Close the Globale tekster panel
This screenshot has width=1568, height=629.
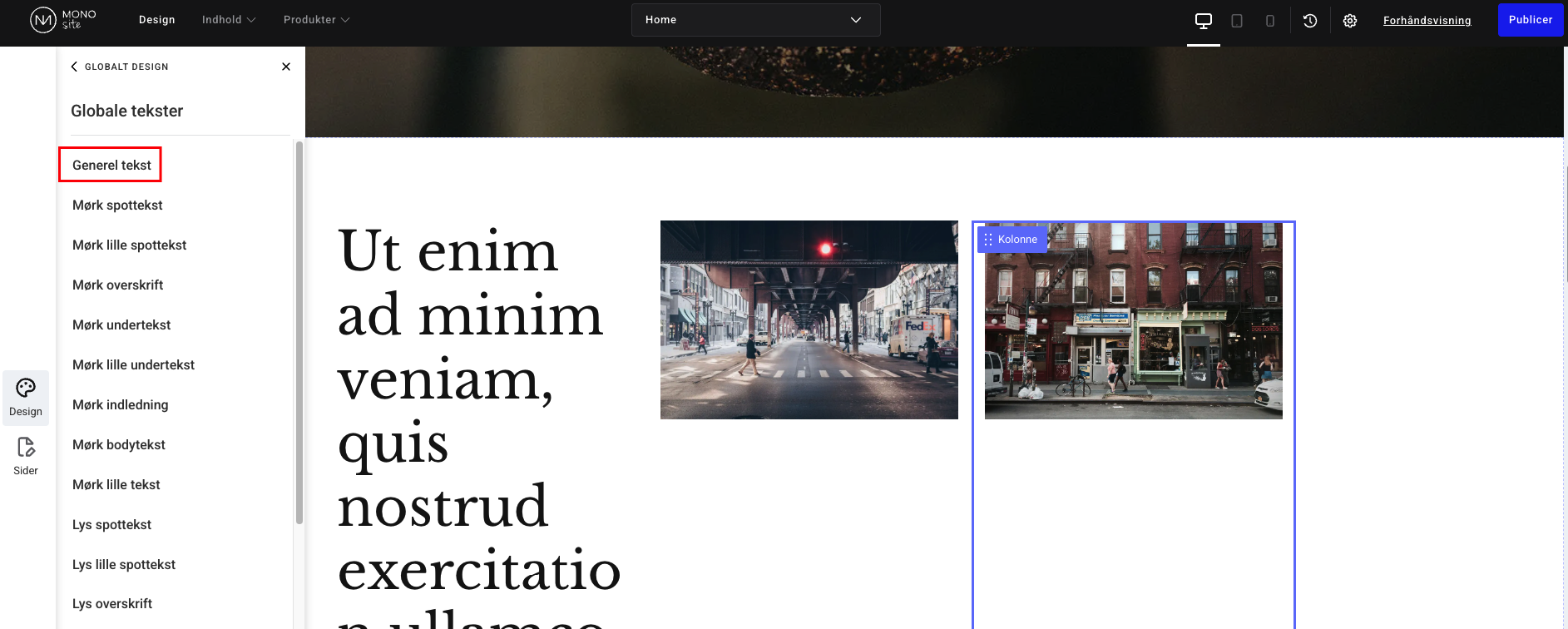(286, 67)
